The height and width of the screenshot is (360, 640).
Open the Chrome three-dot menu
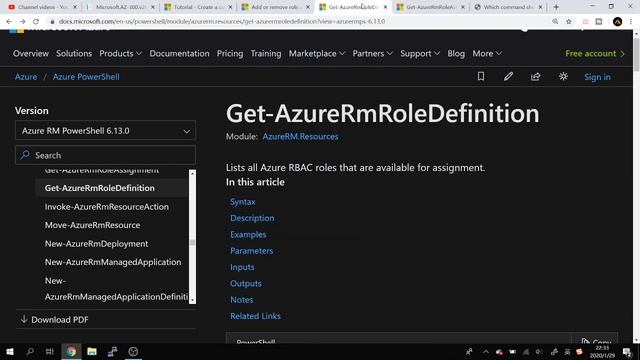tap(631, 22)
